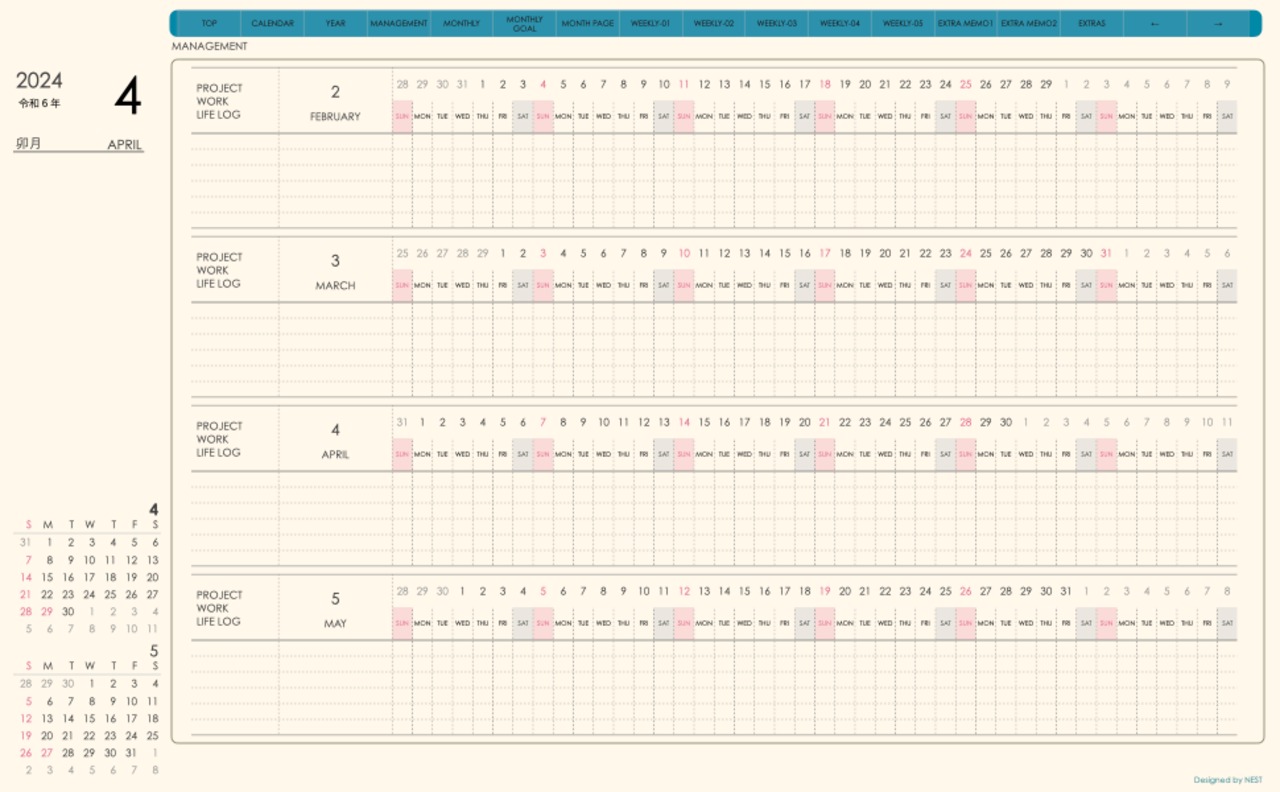Click date 14 in the April timeline
Screen dimensions: 1280x792
(684, 423)
